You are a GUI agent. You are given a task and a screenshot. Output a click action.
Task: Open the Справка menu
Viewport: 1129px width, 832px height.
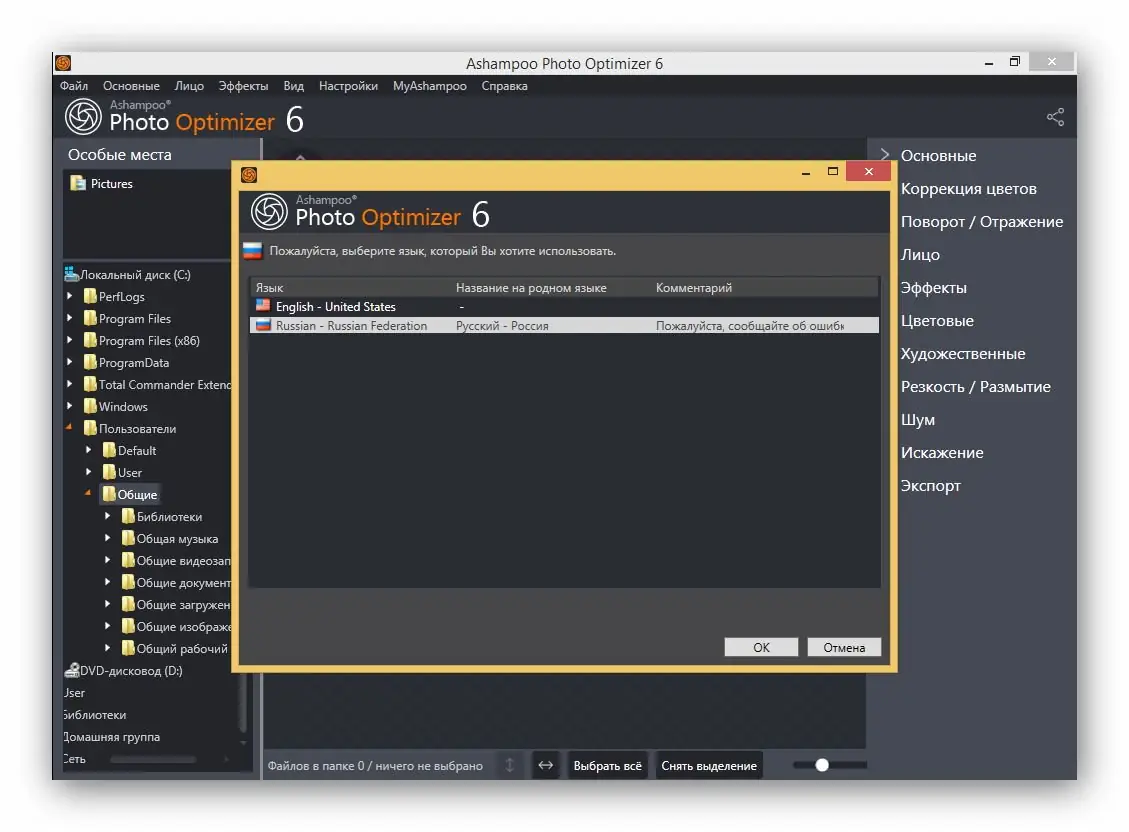click(505, 86)
